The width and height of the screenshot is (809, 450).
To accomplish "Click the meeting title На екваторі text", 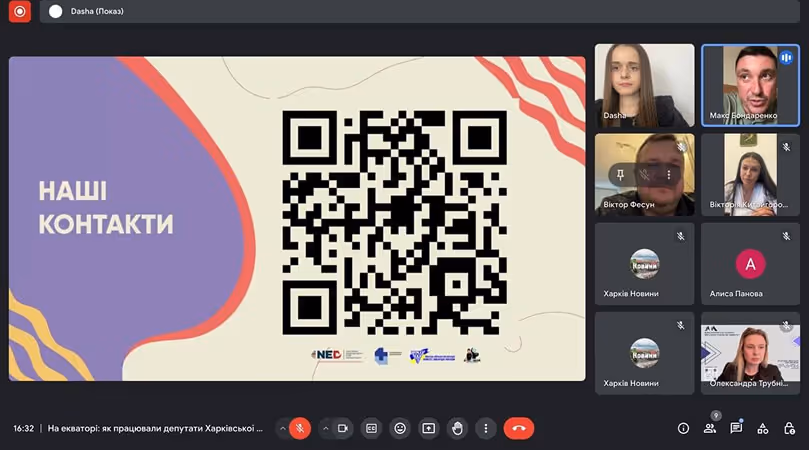I will tap(155, 428).
